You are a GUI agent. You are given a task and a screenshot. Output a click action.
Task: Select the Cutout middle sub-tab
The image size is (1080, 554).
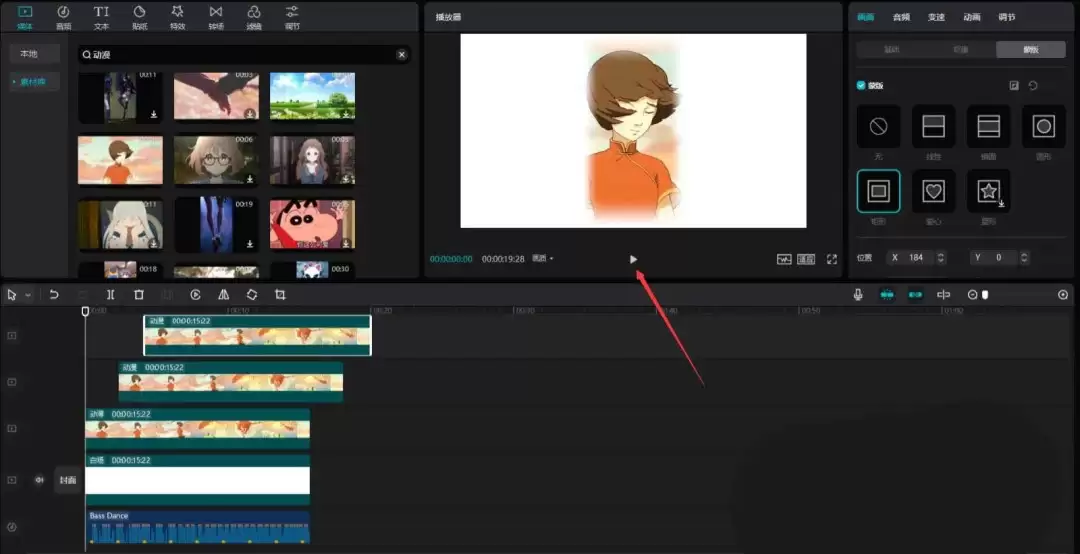tap(961, 50)
